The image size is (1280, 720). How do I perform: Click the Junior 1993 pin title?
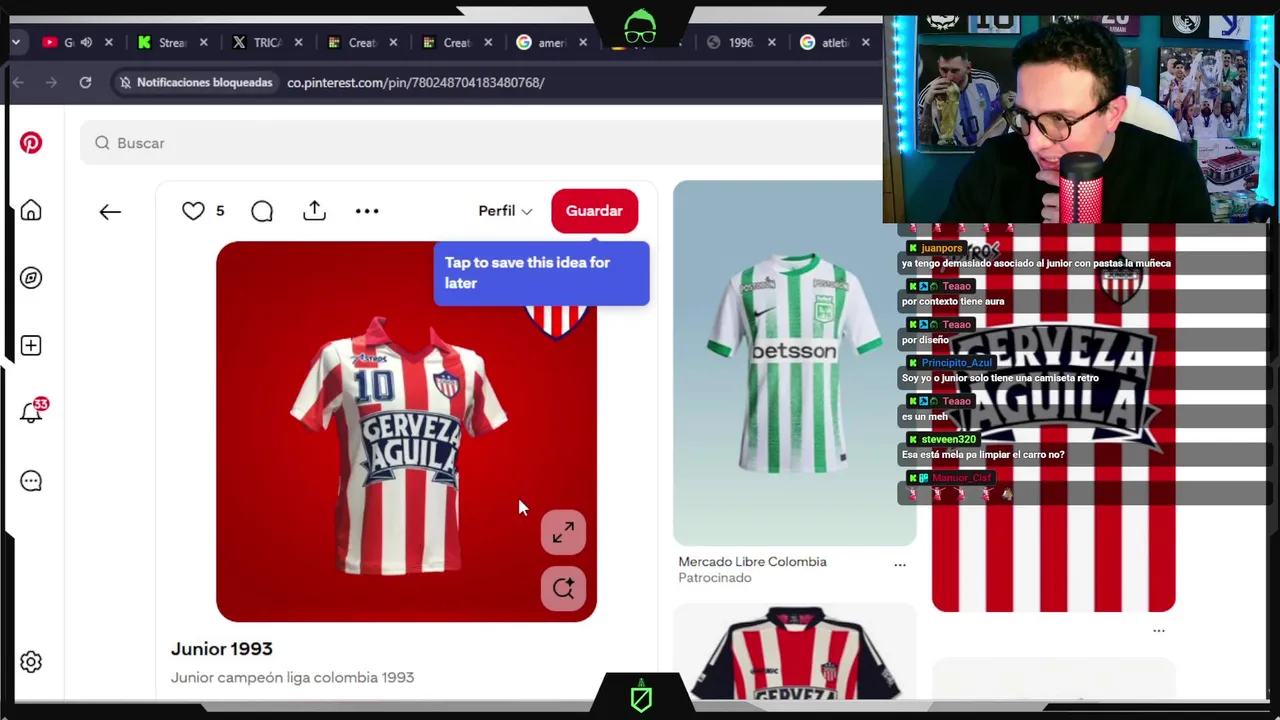[221, 649]
